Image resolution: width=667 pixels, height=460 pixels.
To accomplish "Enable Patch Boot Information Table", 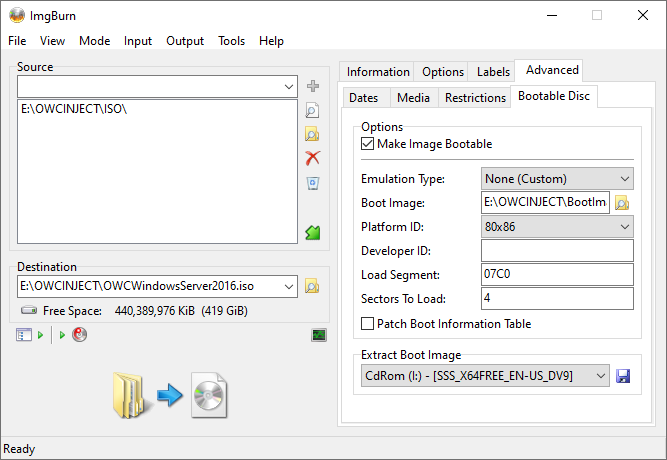I will point(368,323).
